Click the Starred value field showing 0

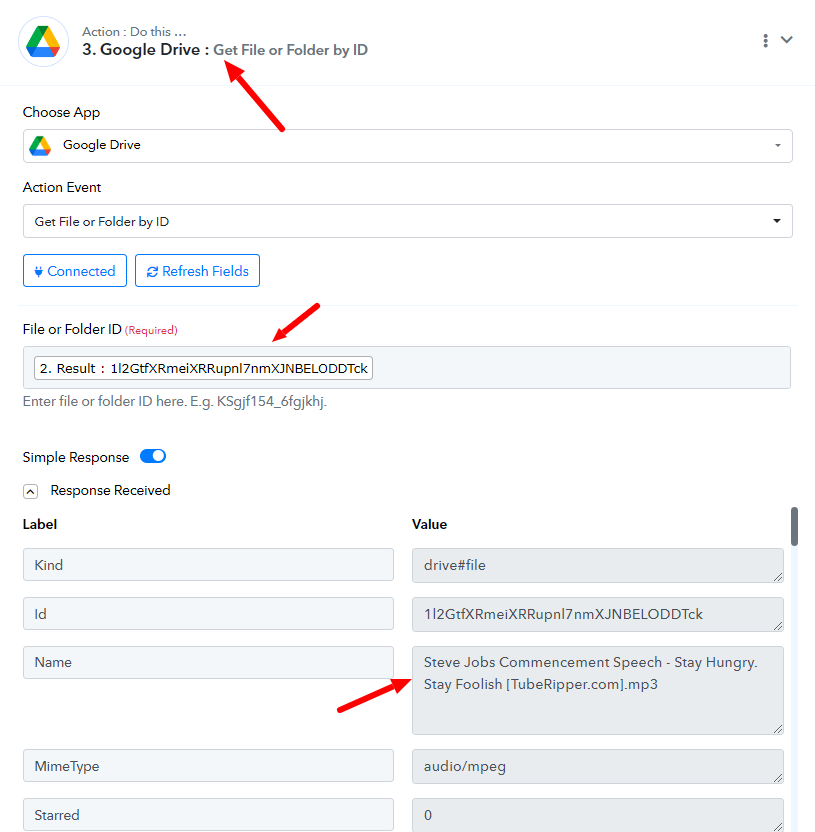pos(597,815)
